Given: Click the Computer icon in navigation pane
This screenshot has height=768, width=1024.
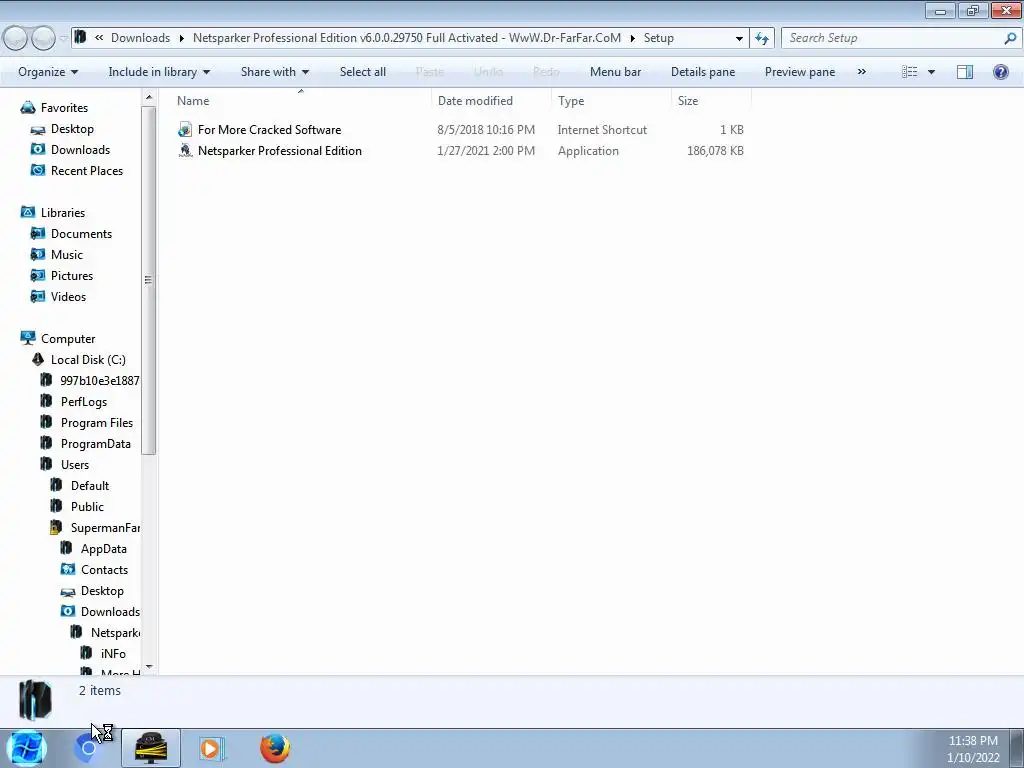Looking at the screenshot, I should click(x=28, y=338).
